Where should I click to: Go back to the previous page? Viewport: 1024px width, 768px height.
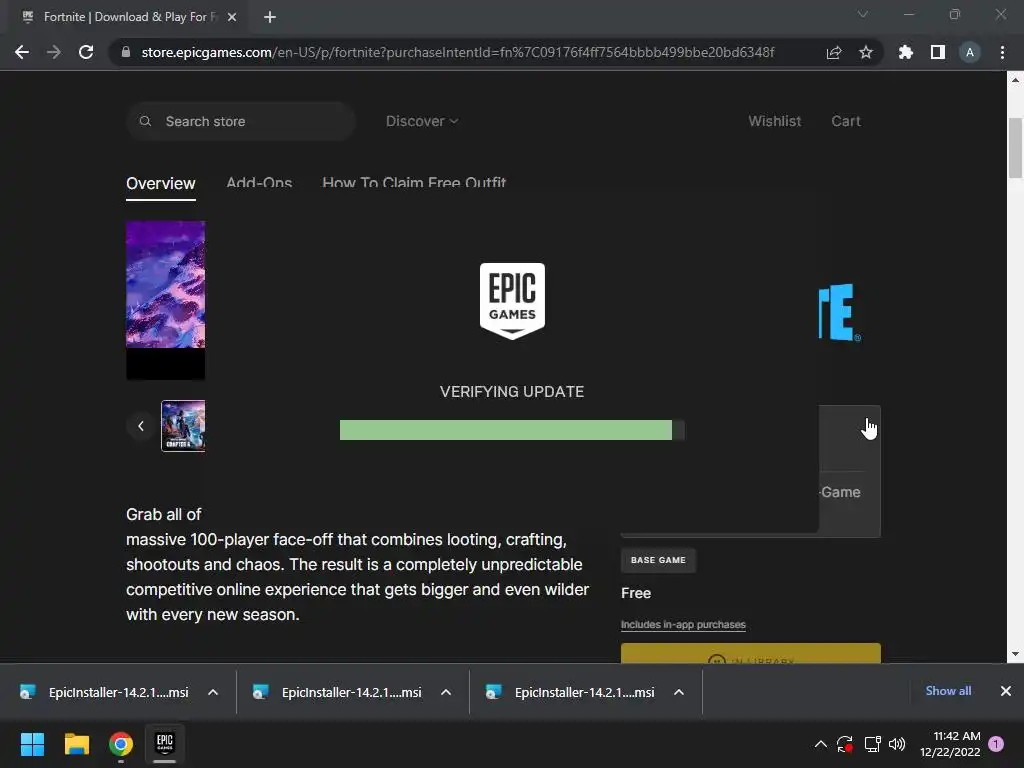22,52
